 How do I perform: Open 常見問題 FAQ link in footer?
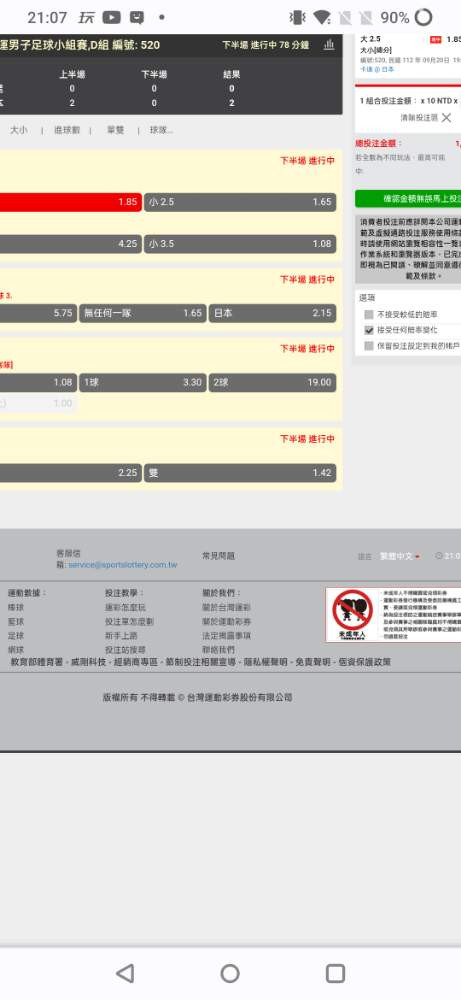tap(218, 556)
